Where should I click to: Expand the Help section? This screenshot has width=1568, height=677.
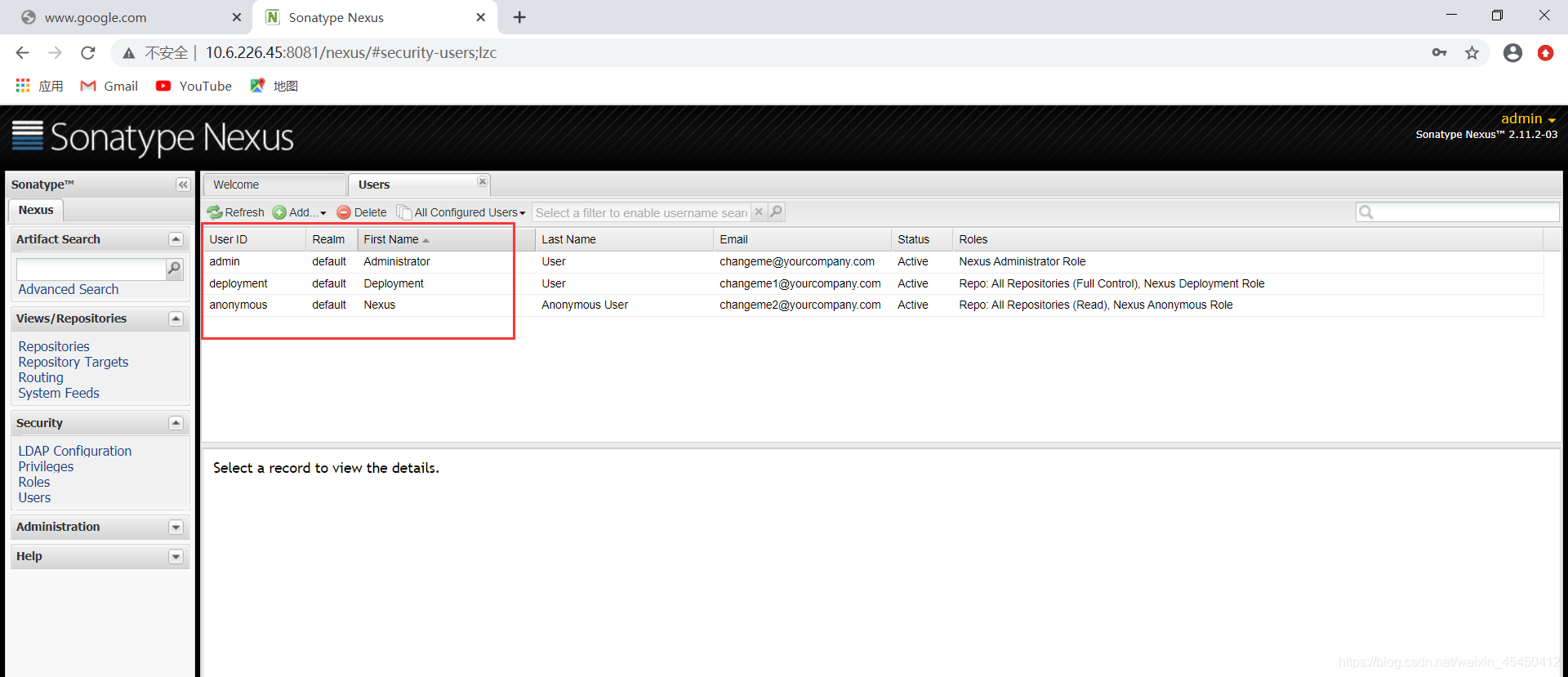176,557
